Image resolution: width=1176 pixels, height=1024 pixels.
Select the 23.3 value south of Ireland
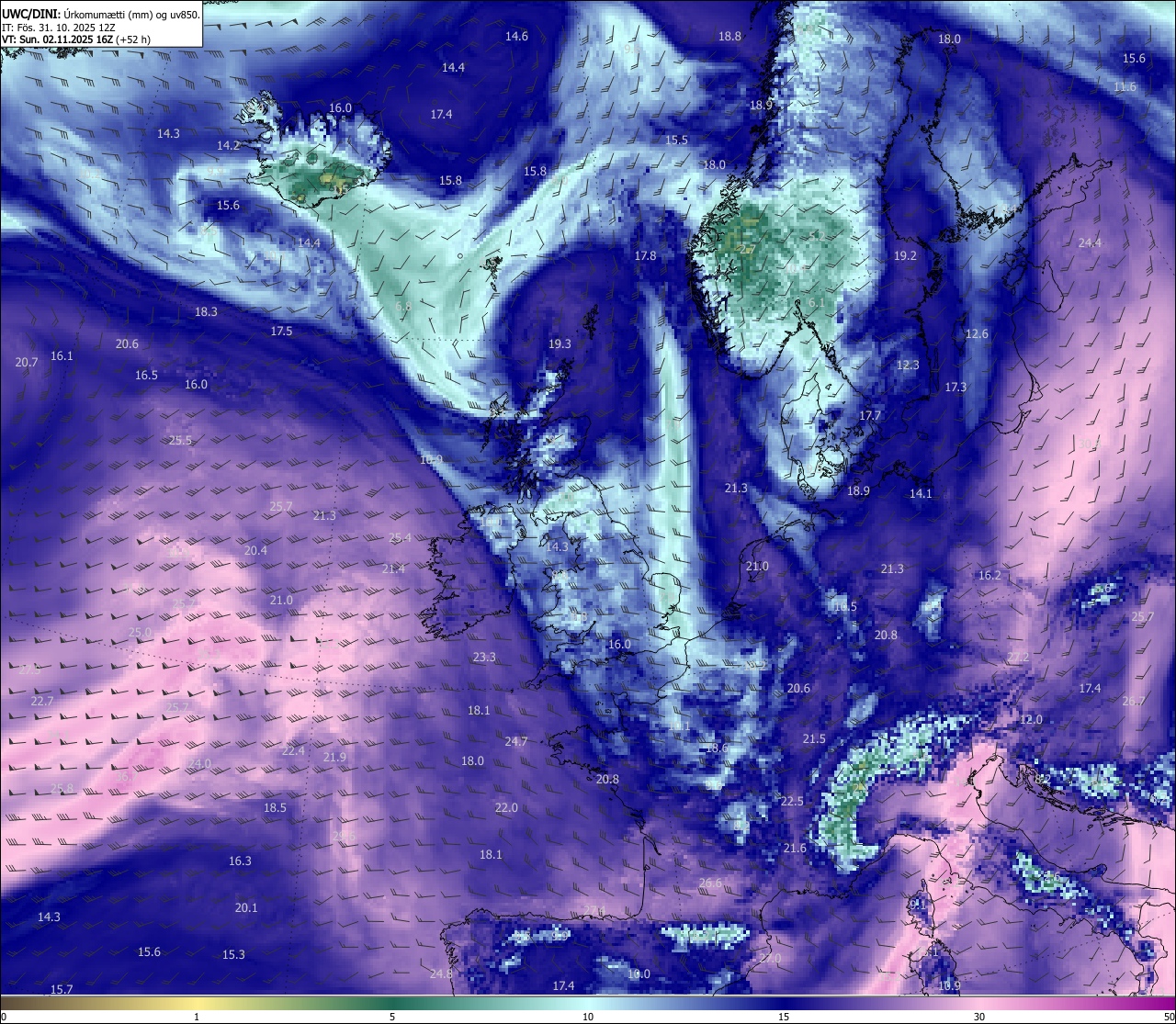(484, 658)
